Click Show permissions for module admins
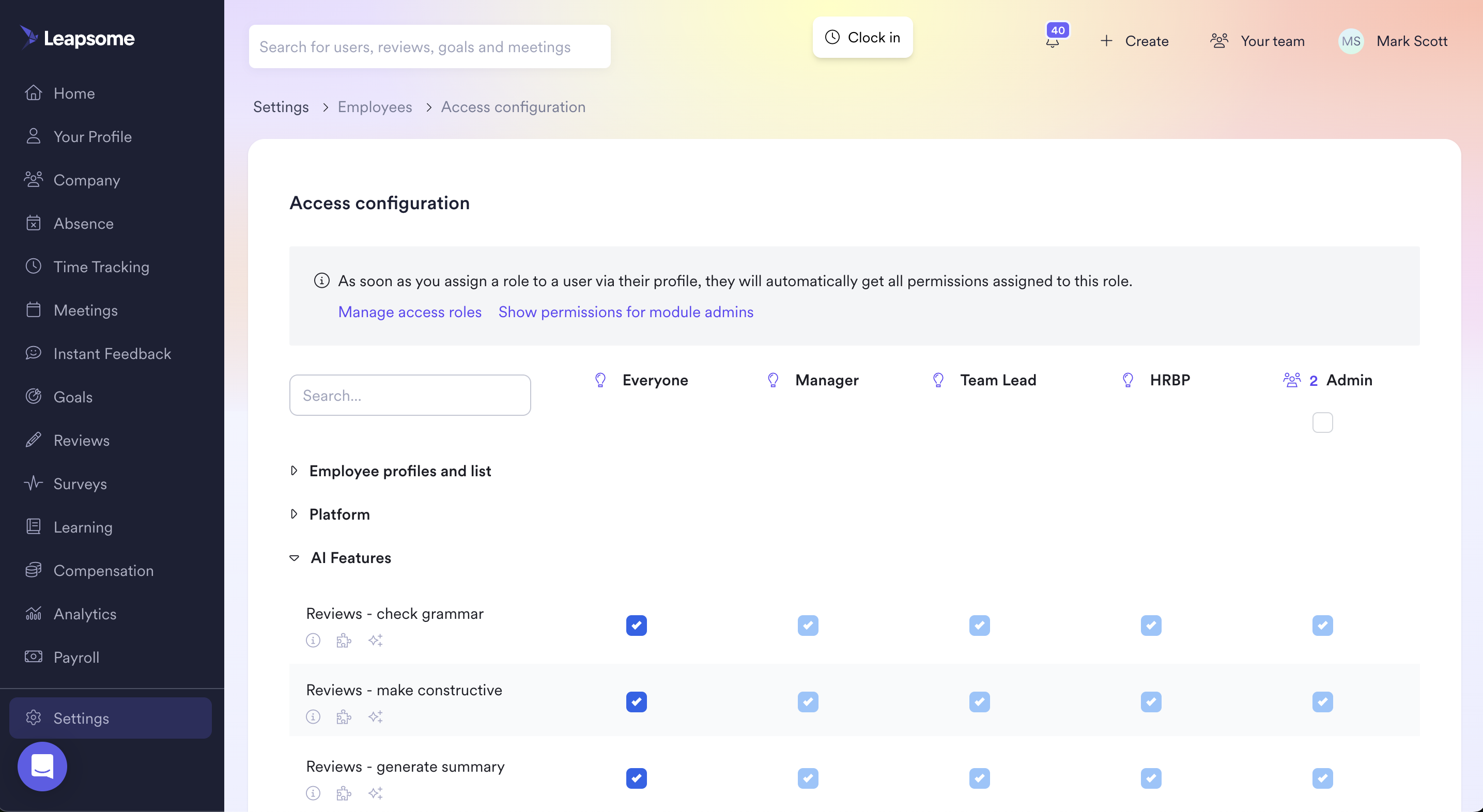The height and width of the screenshot is (812, 1483). (x=626, y=311)
